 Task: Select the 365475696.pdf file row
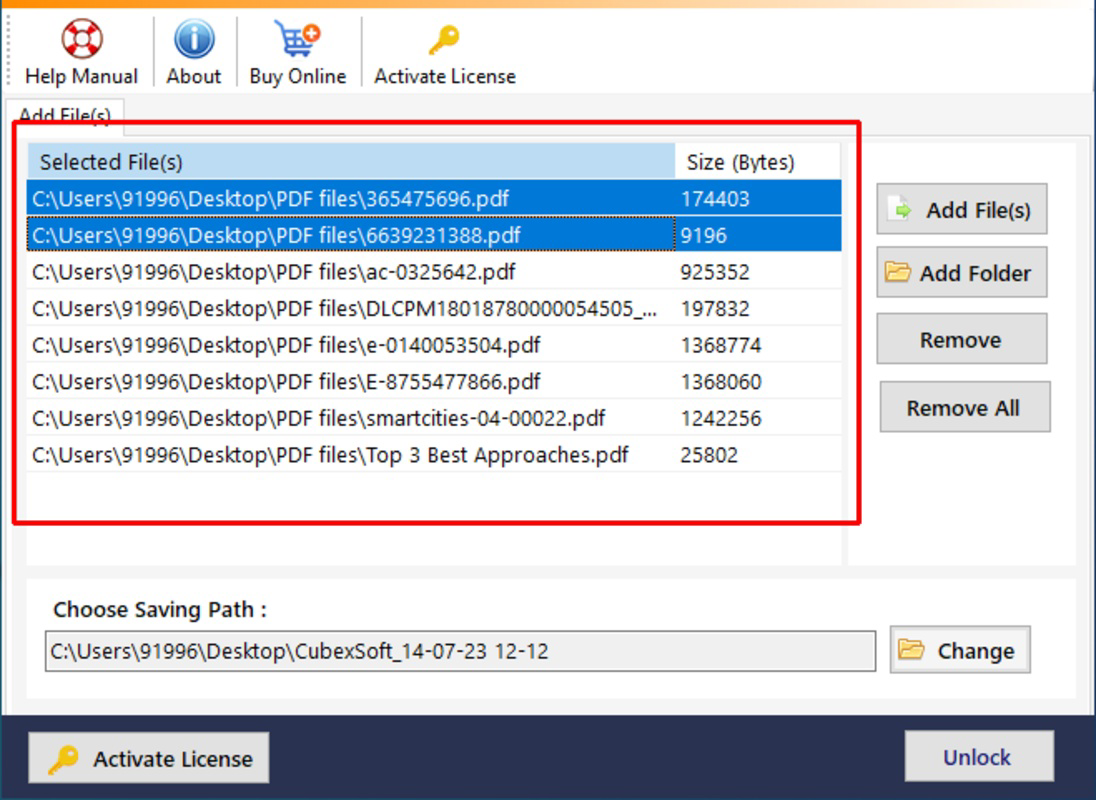(x=434, y=198)
